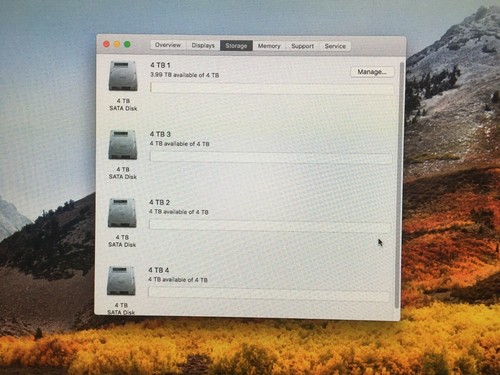The image size is (500, 375).
Task: Select the Storage tab
Action: coord(236,46)
